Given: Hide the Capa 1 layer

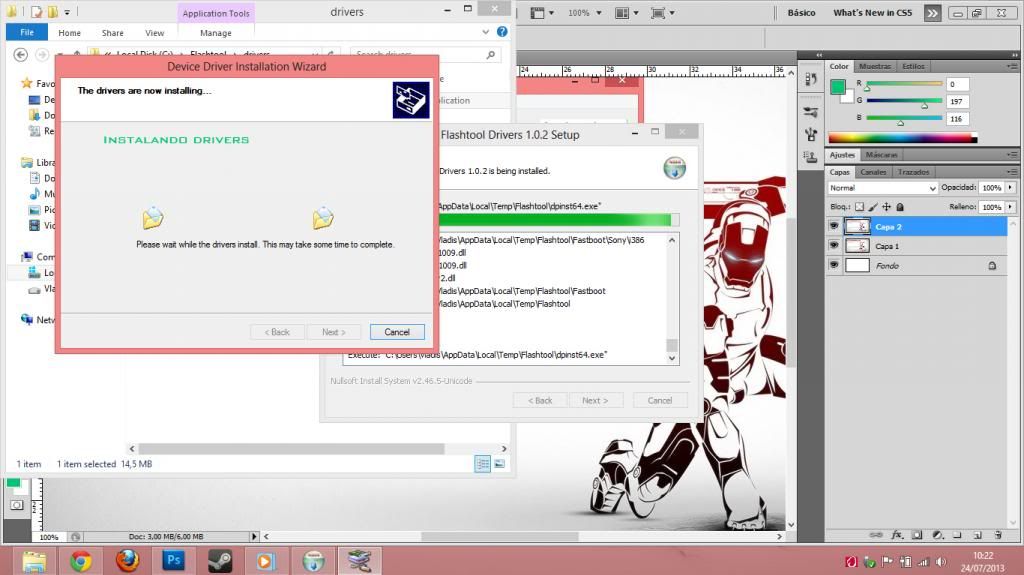Looking at the screenshot, I should [834, 246].
